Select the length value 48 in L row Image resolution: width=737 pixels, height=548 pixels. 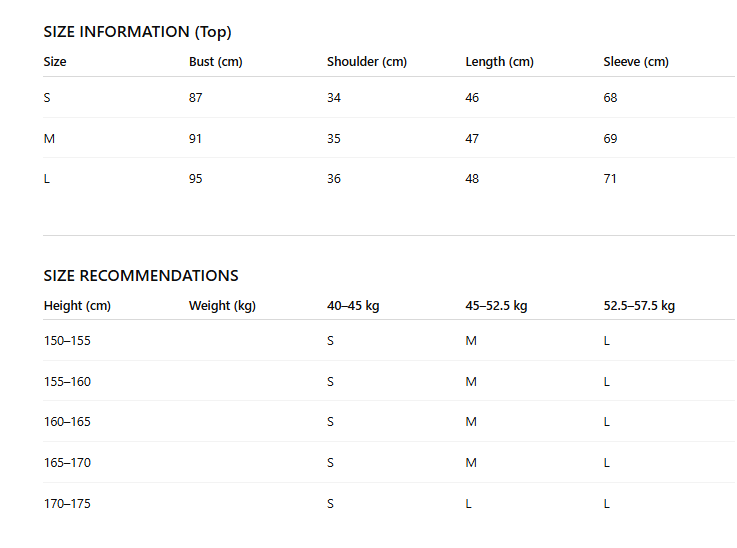[x=472, y=179]
